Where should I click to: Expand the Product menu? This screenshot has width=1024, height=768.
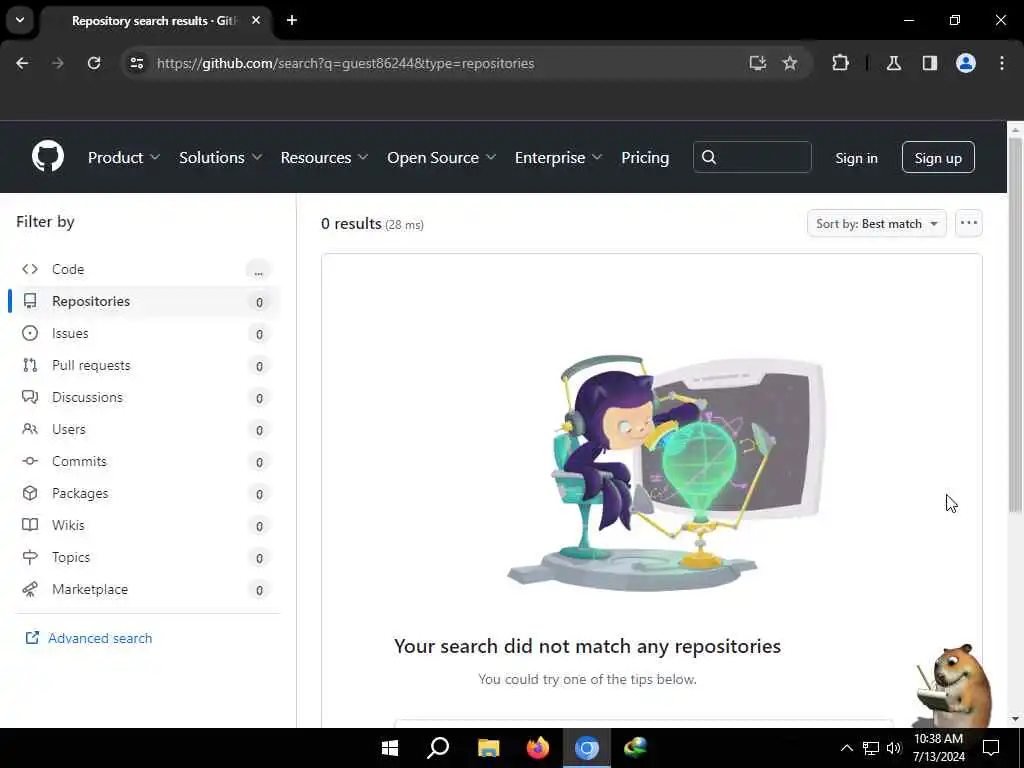[123, 157]
